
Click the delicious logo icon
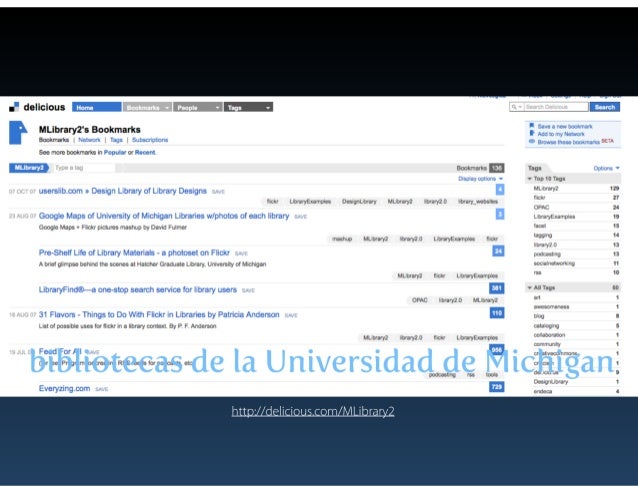(14, 107)
